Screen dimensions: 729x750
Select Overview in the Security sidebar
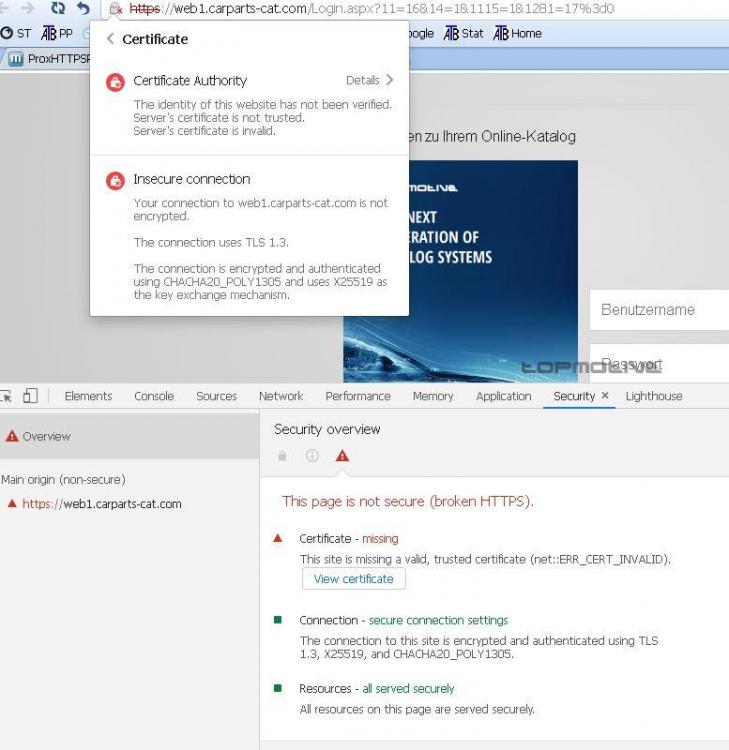click(129, 436)
